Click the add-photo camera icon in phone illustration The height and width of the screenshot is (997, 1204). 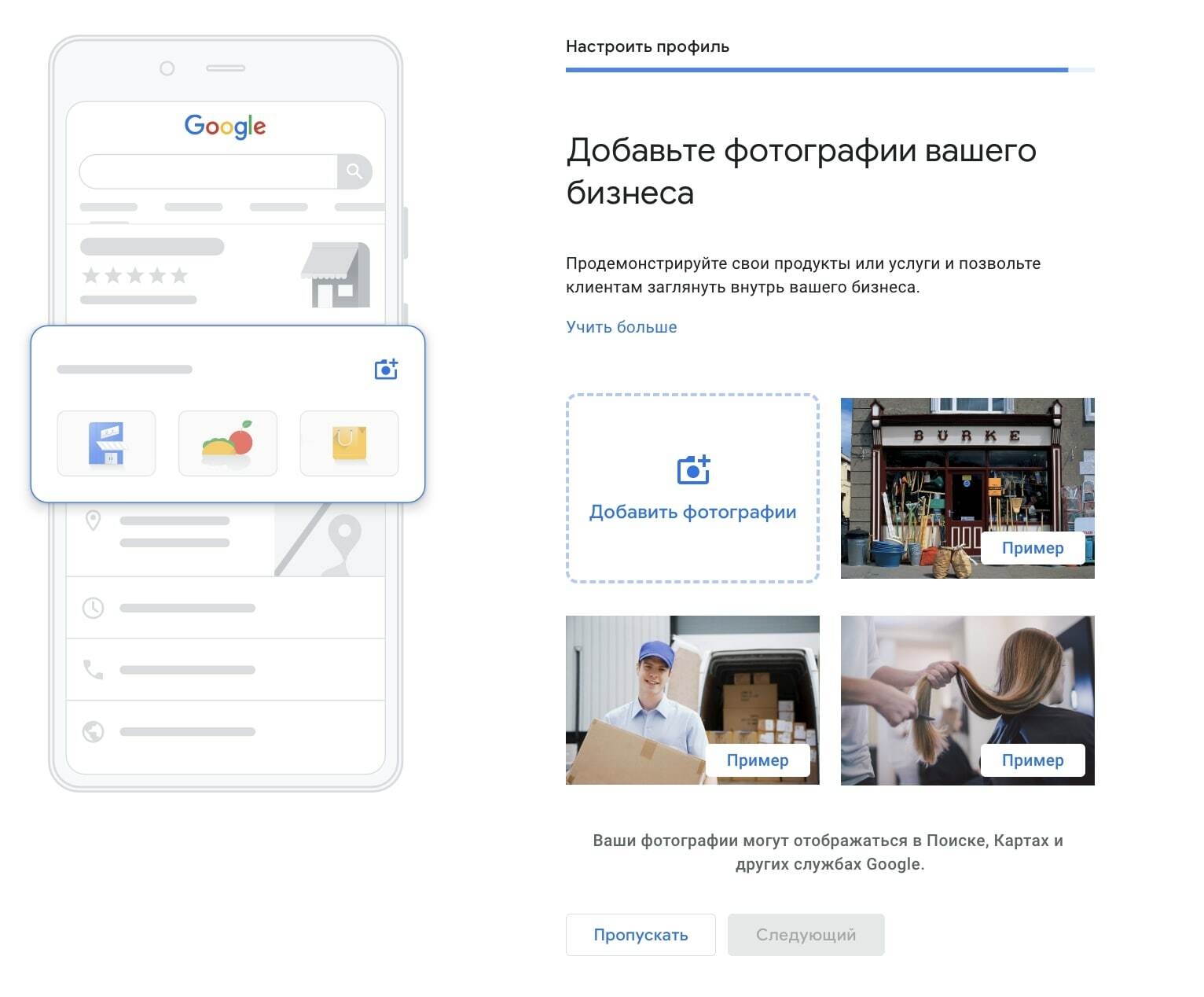[386, 369]
